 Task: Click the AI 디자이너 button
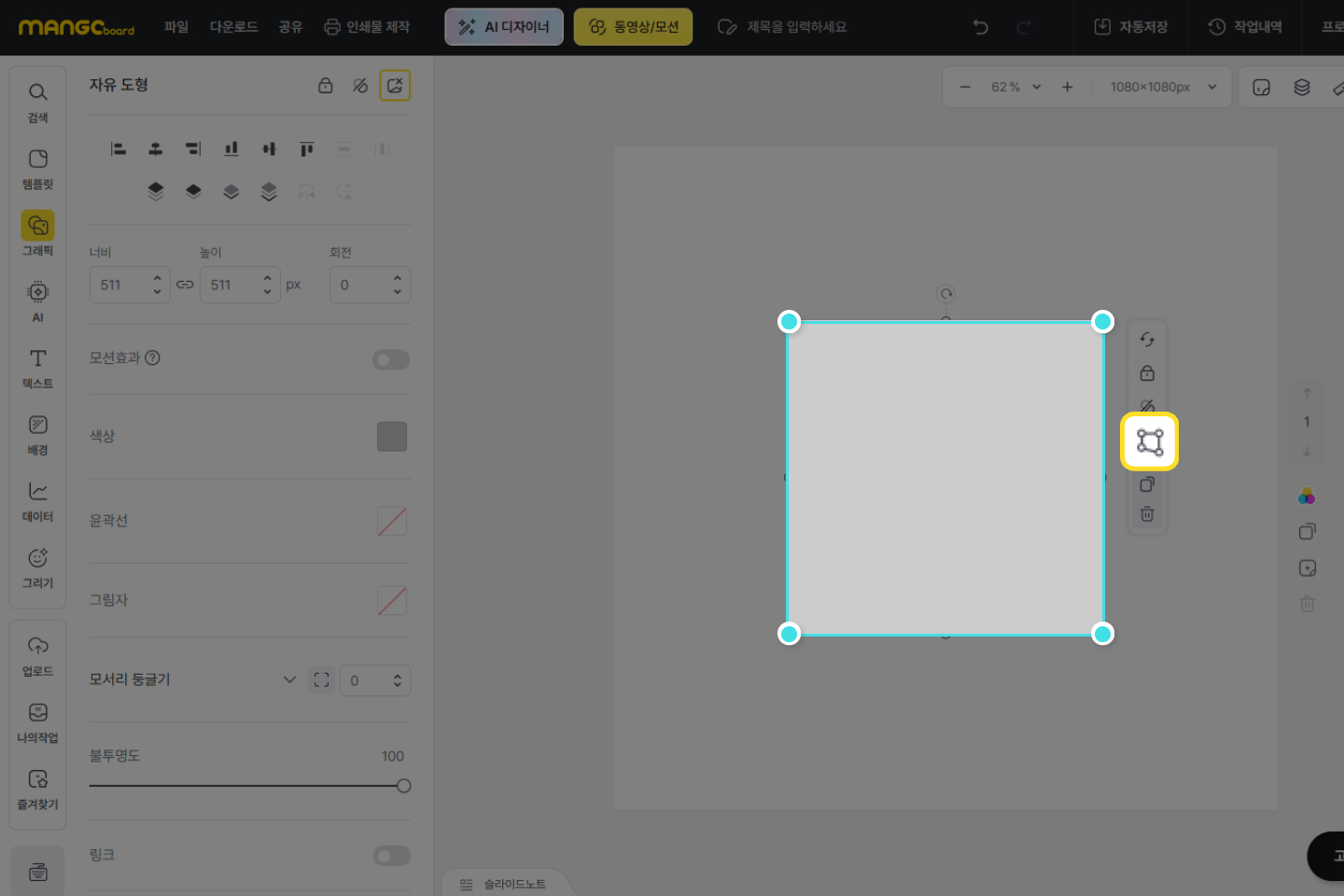pyautogui.click(x=504, y=27)
